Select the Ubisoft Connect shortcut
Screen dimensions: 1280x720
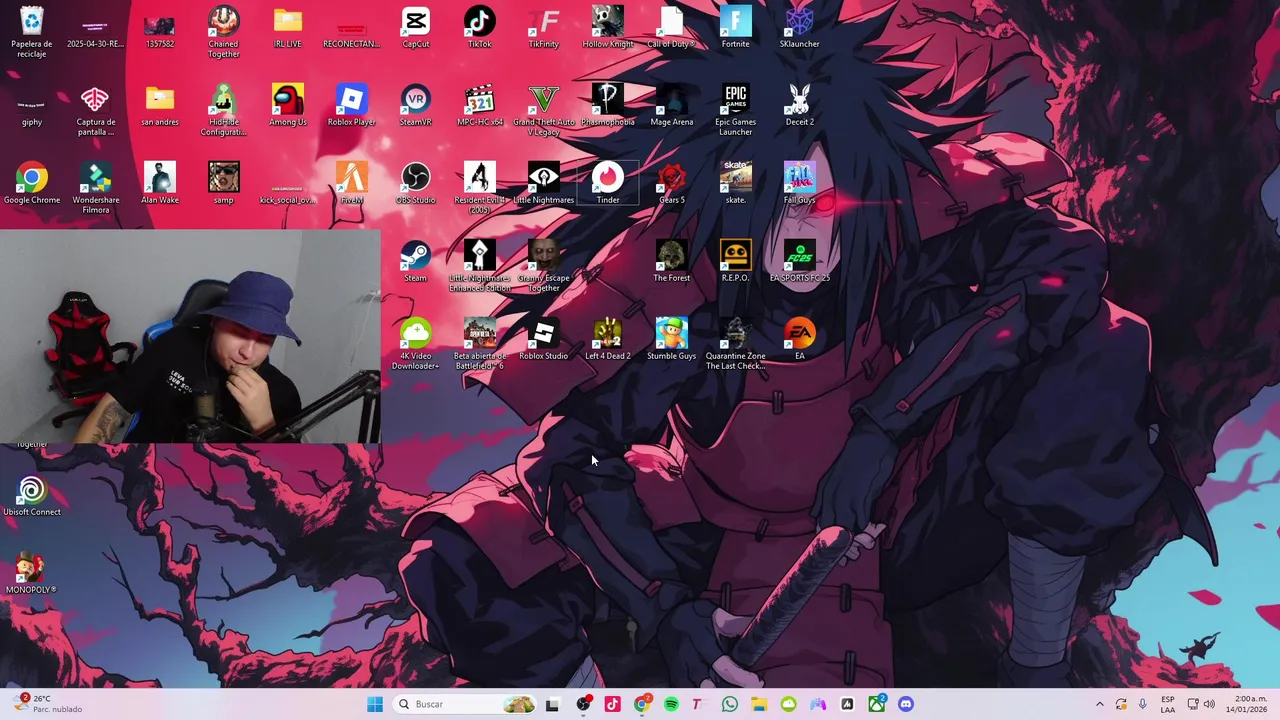pos(32,496)
